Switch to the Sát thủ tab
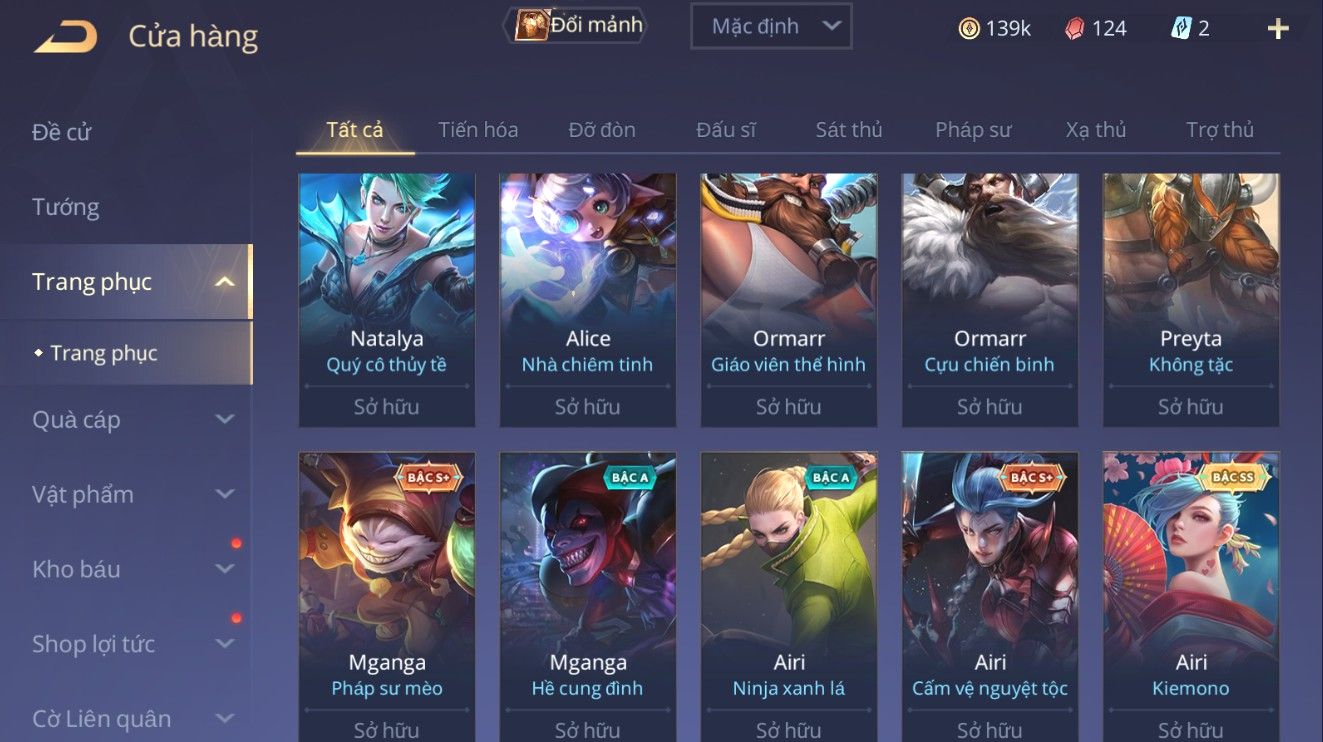This screenshot has width=1323, height=742. [x=849, y=130]
